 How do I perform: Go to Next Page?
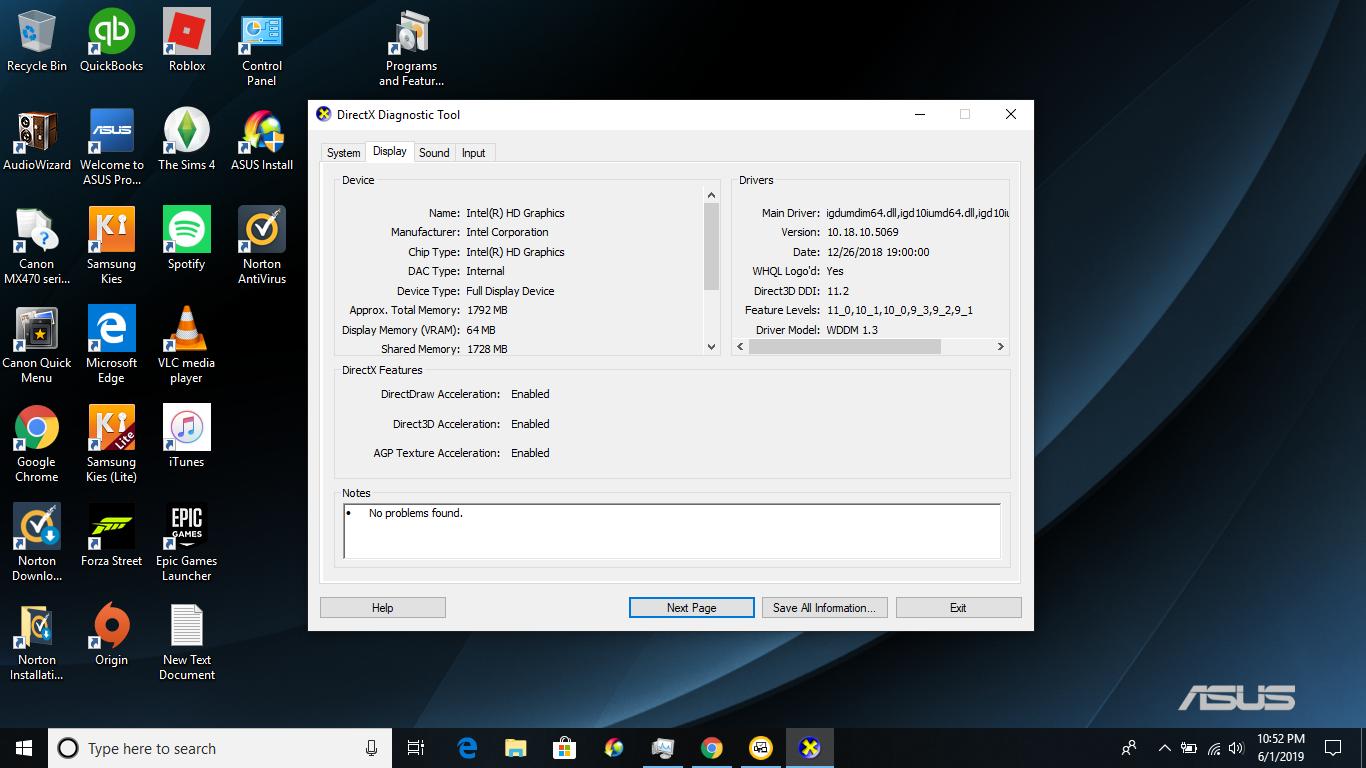coord(692,608)
